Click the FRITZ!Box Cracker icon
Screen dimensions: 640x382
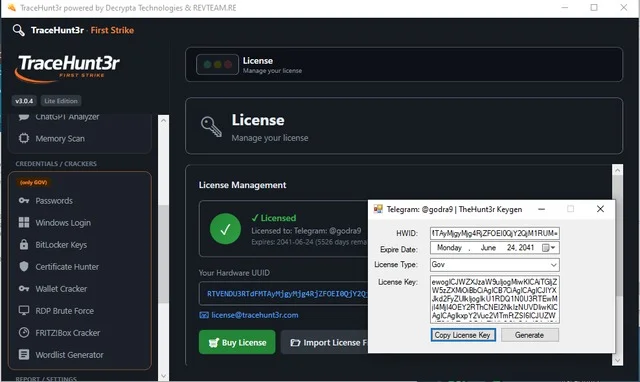coord(24,333)
